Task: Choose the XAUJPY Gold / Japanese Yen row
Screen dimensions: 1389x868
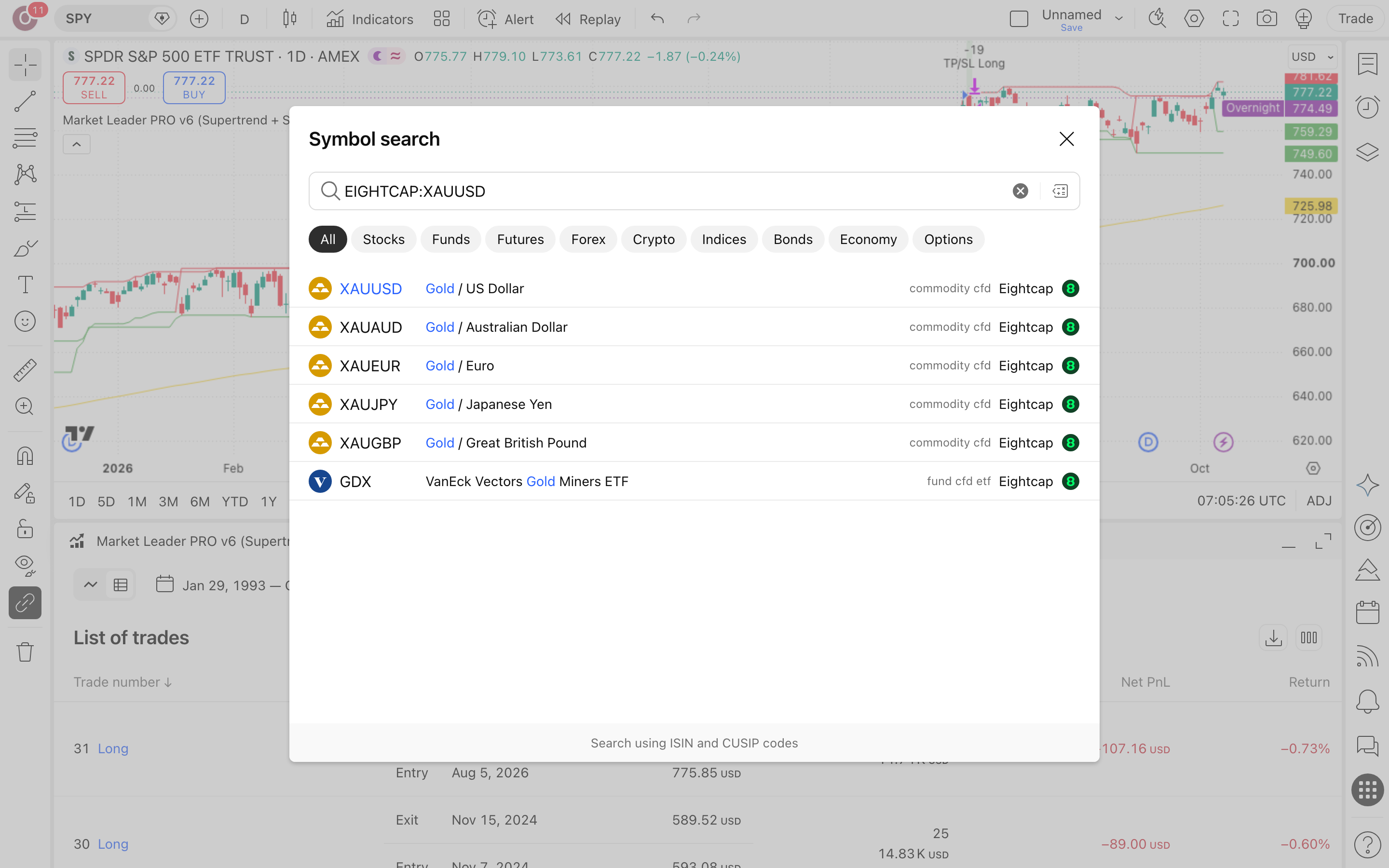Action: click(694, 404)
